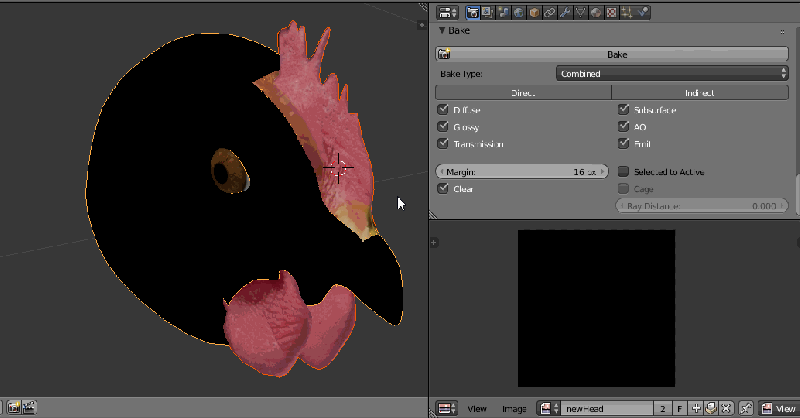The width and height of the screenshot is (800, 418).
Task: Click the newHead image name field
Action: tap(607, 408)
